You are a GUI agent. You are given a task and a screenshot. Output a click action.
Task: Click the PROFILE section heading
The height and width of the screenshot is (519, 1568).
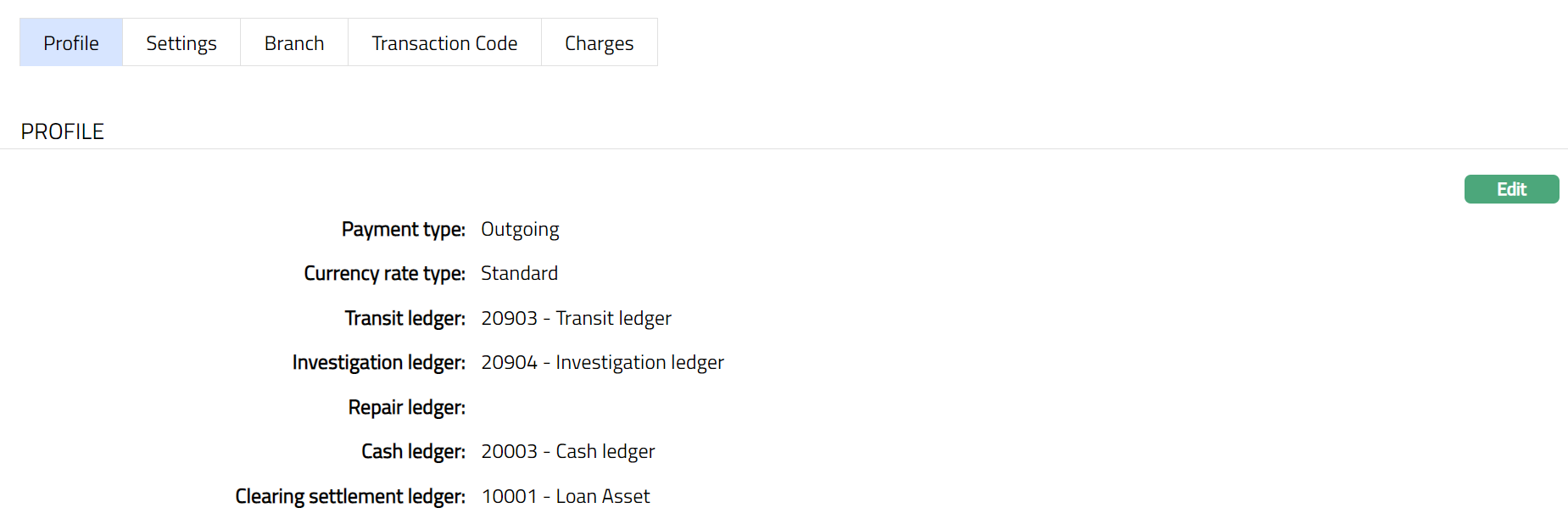63,131
